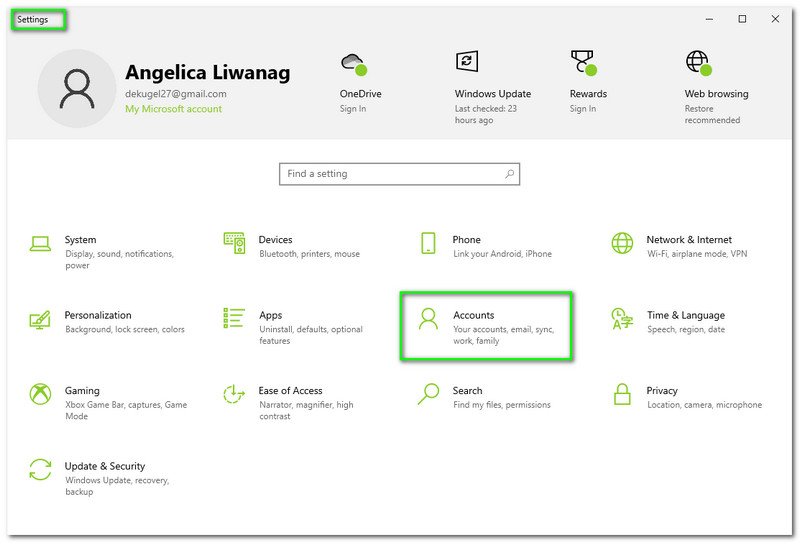The image size is (800, 543).
Task: Open the Privacy lock icon
Action: click(x=622, y=394)
